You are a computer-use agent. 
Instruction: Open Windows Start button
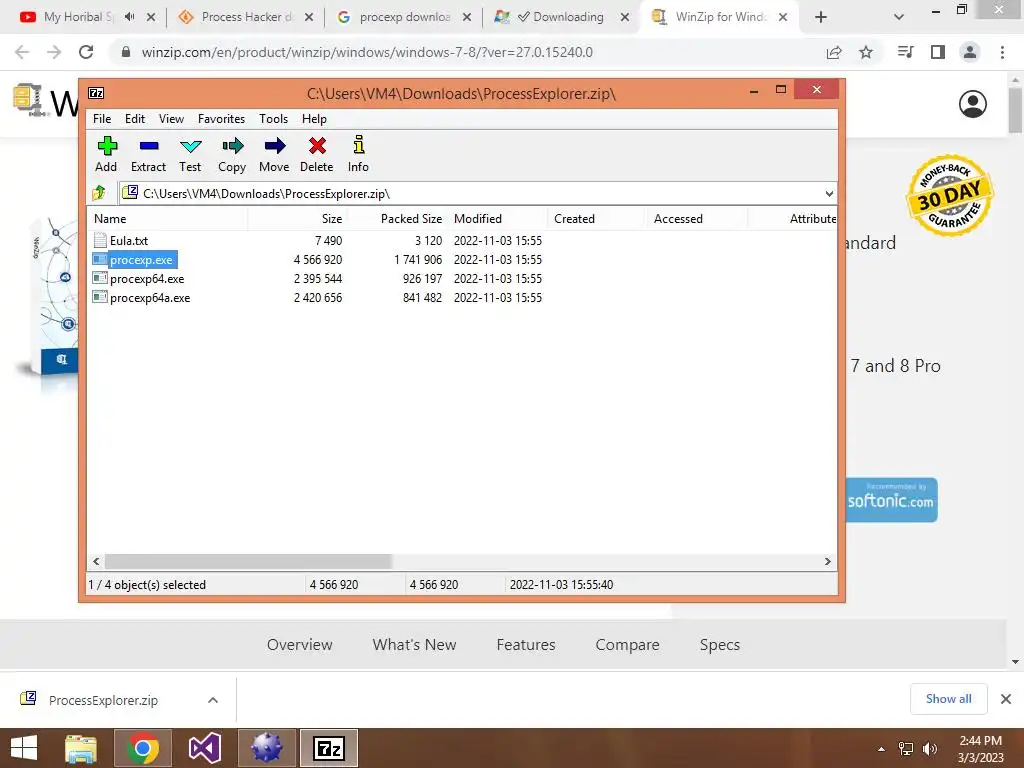pos(24,748)
